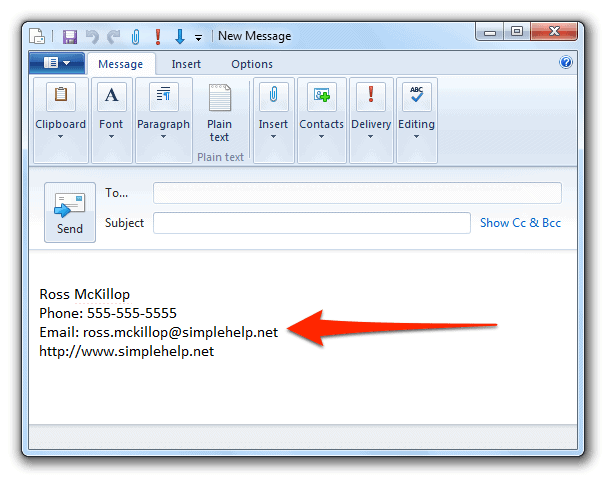The height and width of the screenshot is (482, 613).
Task: Expand the Font group dropdown
Action: 111,119
